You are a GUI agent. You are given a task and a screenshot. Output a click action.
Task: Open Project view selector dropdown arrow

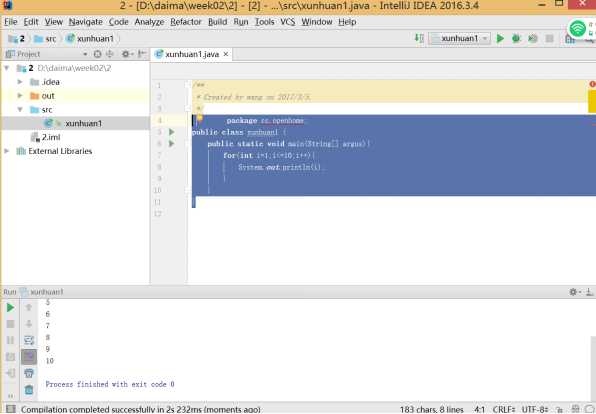click(x=85, y=54)
